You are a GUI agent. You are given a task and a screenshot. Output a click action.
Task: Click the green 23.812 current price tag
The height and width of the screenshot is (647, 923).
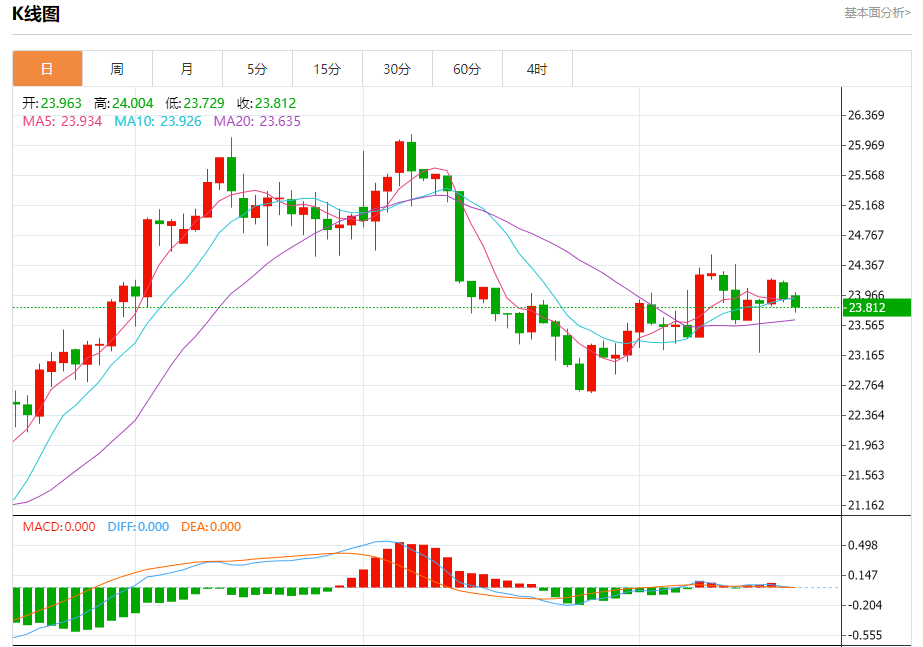coord(877,307)
